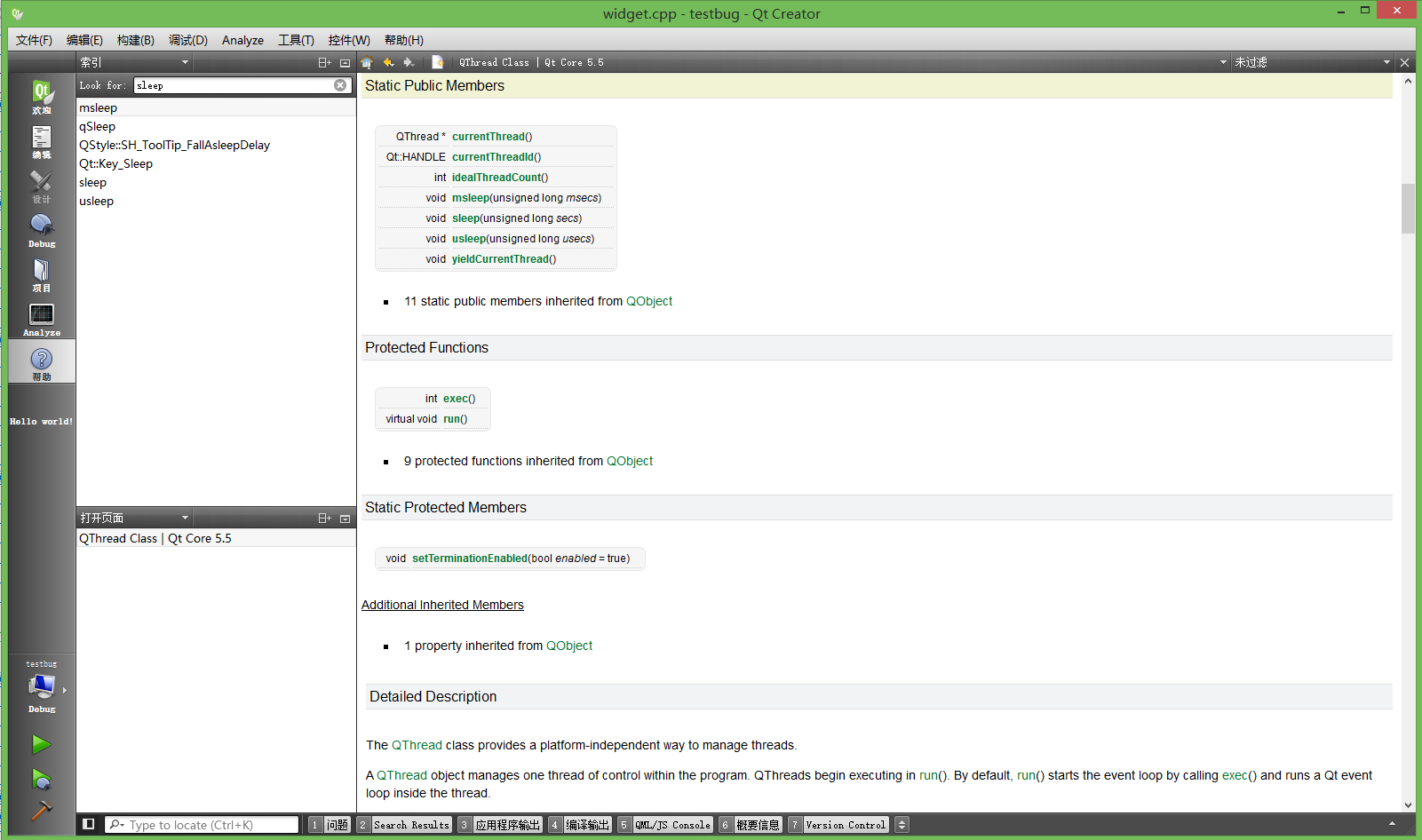This screenshot has height=840, width=1422.
Task: Open the Window menu
Action: coord(349,40)
